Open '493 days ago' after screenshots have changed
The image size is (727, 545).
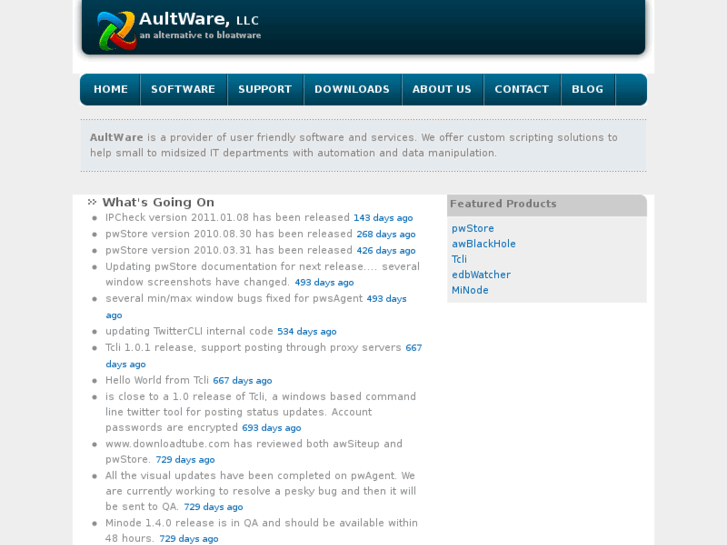[324, 282]
